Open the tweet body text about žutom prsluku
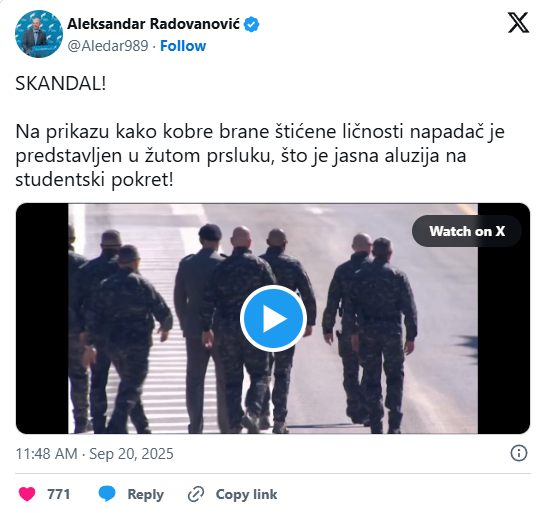The height and width of the screenshot is (513, 539). (260, 155)
